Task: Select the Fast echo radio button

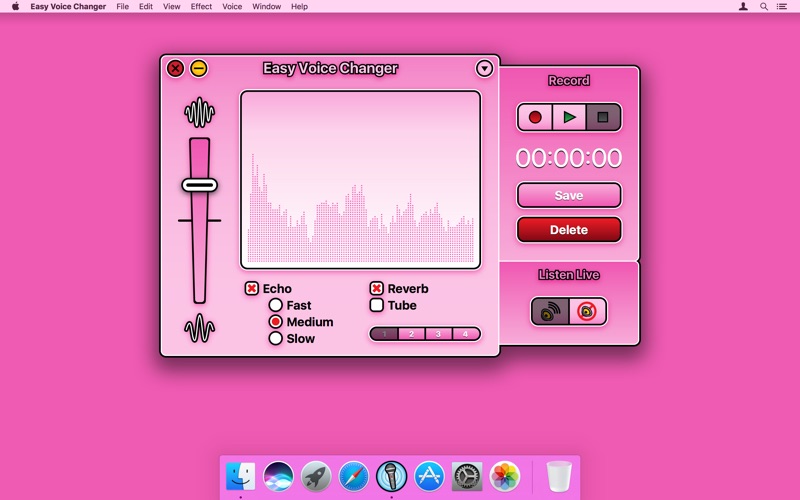Action: [x=276, y=305]
